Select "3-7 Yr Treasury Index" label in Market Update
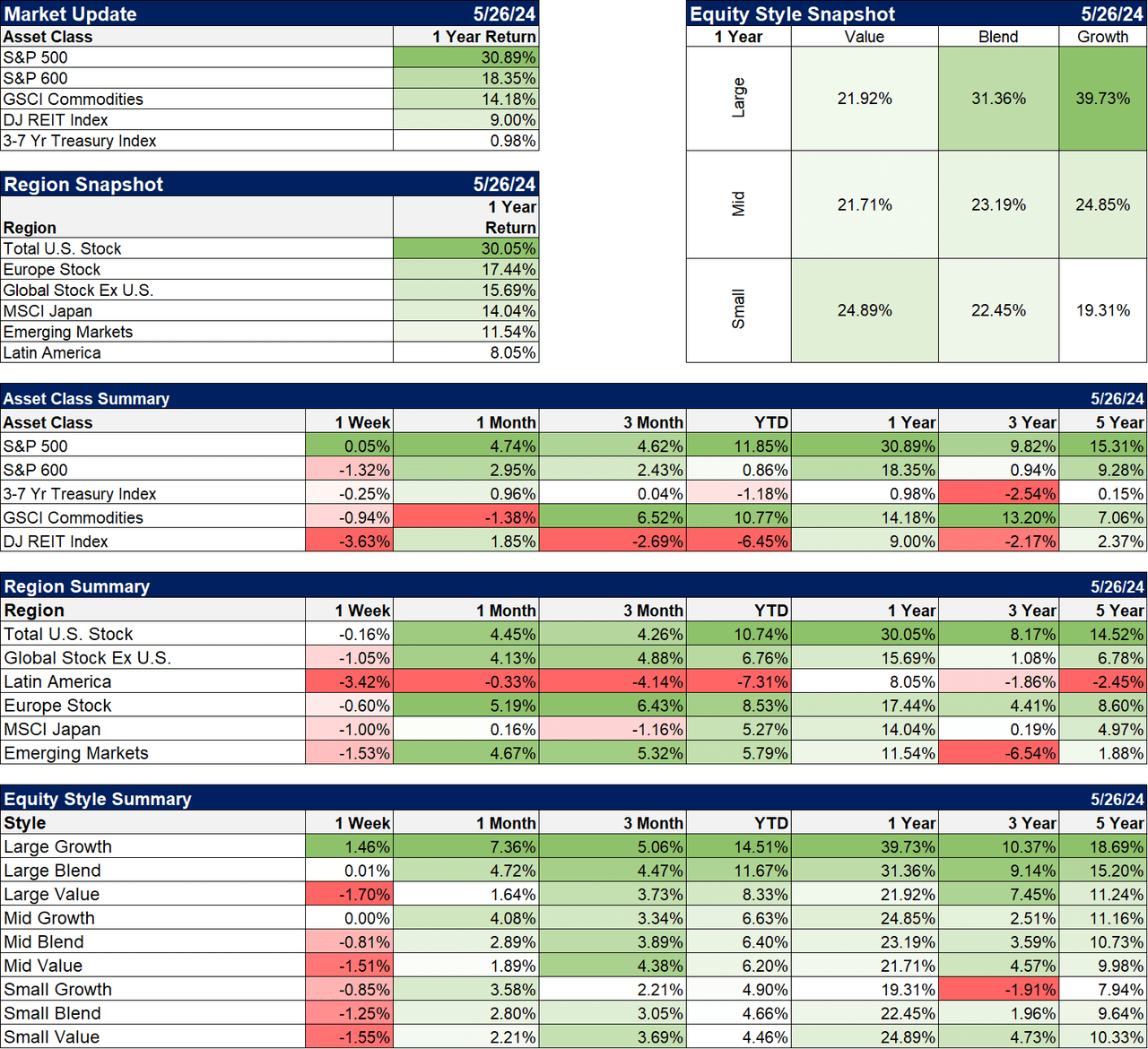This screenshot has width=1148, height=1049. tap(80, 141)
